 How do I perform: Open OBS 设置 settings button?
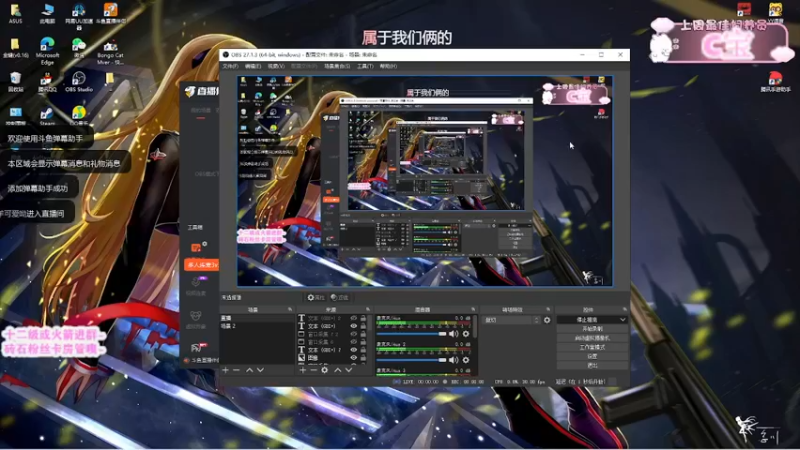click(x=592, y=356)
